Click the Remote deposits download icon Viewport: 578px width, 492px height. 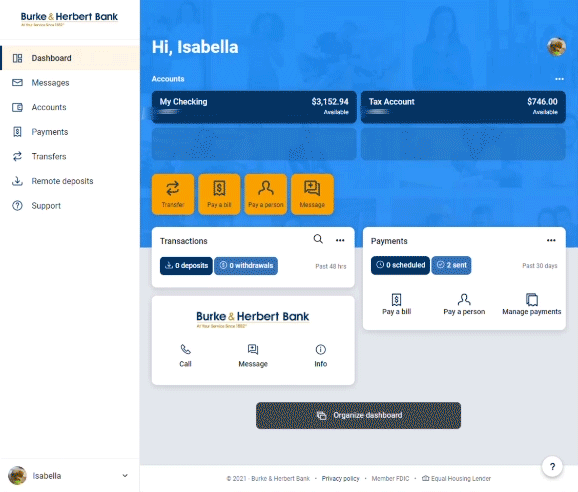tap(17, 181)
